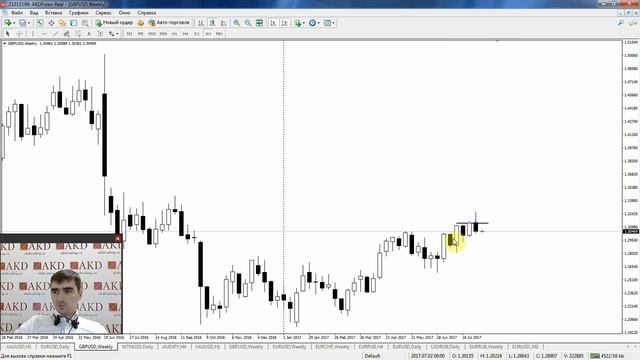Switch timeframe to M30

tap(163, 33)
